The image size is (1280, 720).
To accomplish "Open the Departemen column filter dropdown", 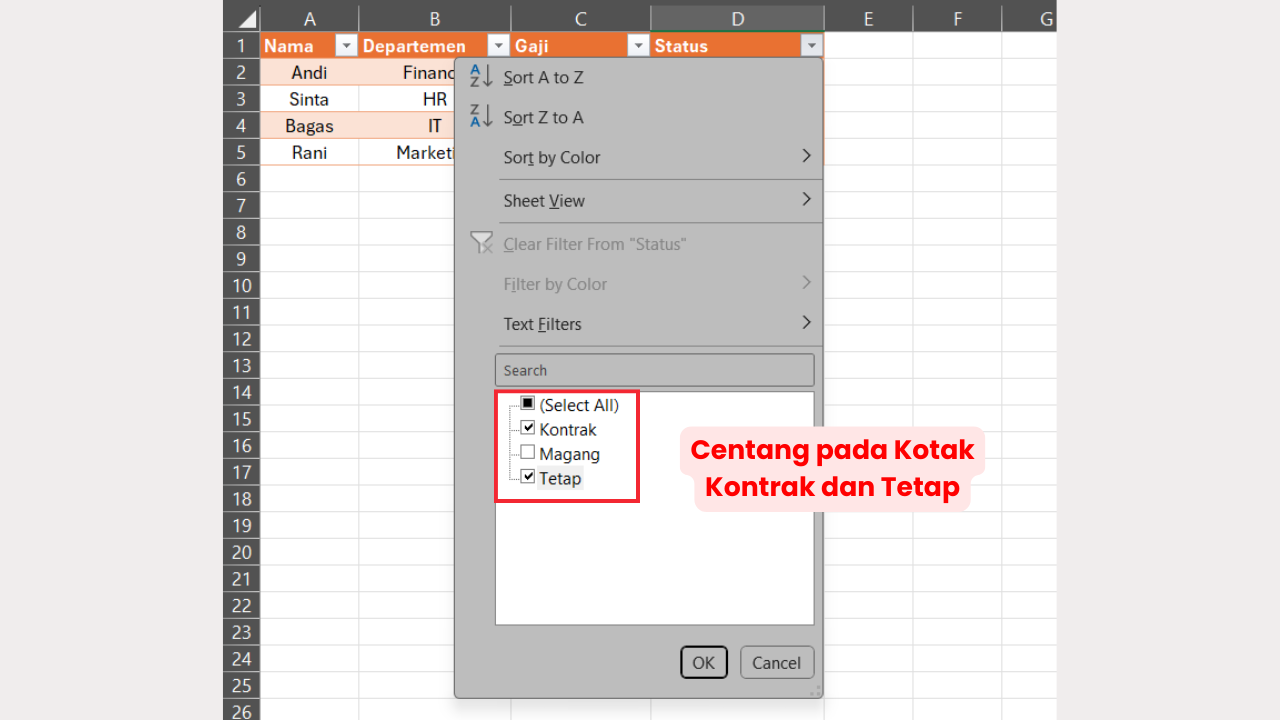I will coord(497,45).
